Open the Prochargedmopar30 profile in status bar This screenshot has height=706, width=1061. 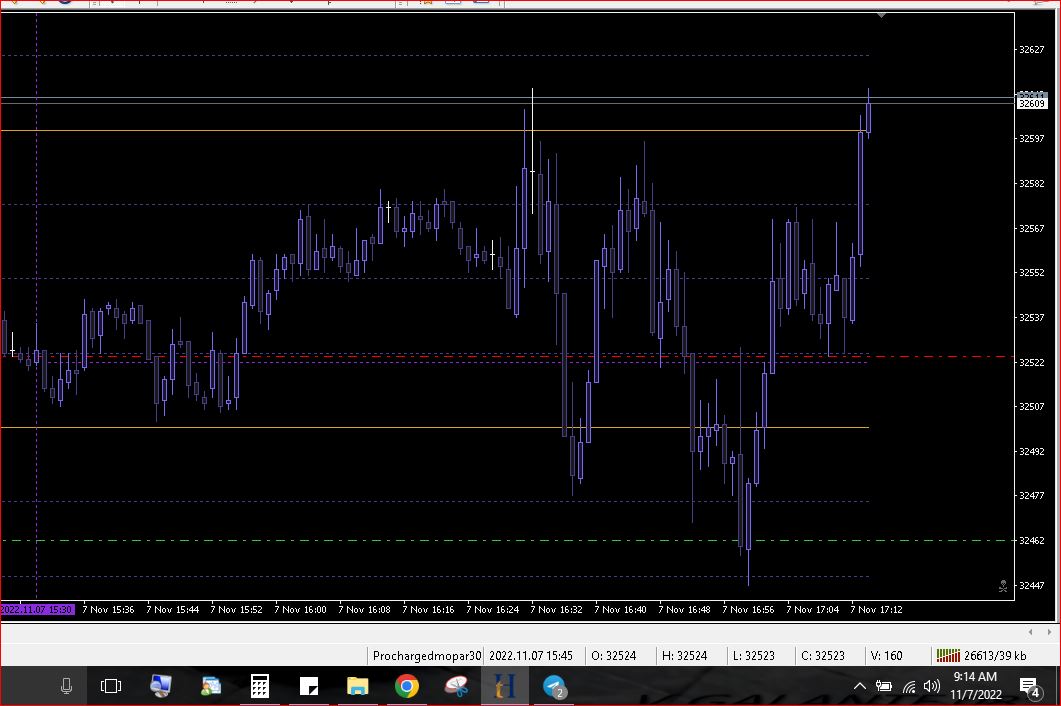pyautogui.click(x=426, y=656)
